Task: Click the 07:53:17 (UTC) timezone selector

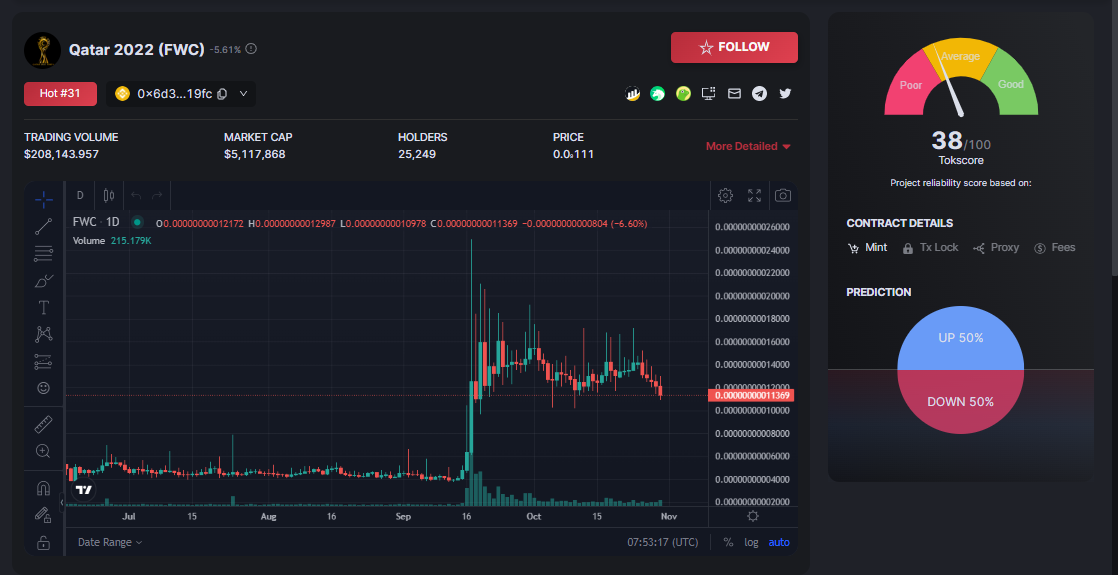Action: [662, 542]
